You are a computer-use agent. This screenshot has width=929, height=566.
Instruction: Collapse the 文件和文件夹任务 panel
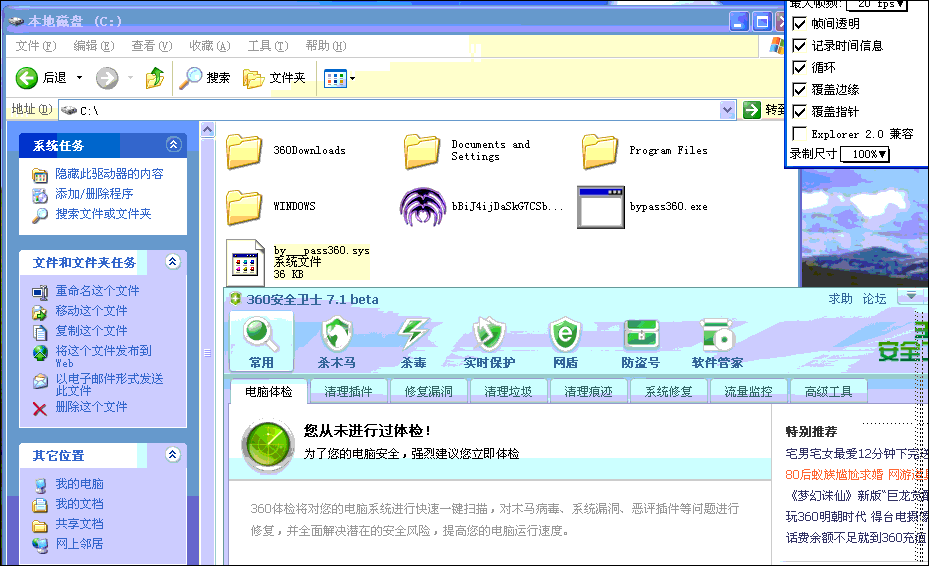[x=173, y=262]
